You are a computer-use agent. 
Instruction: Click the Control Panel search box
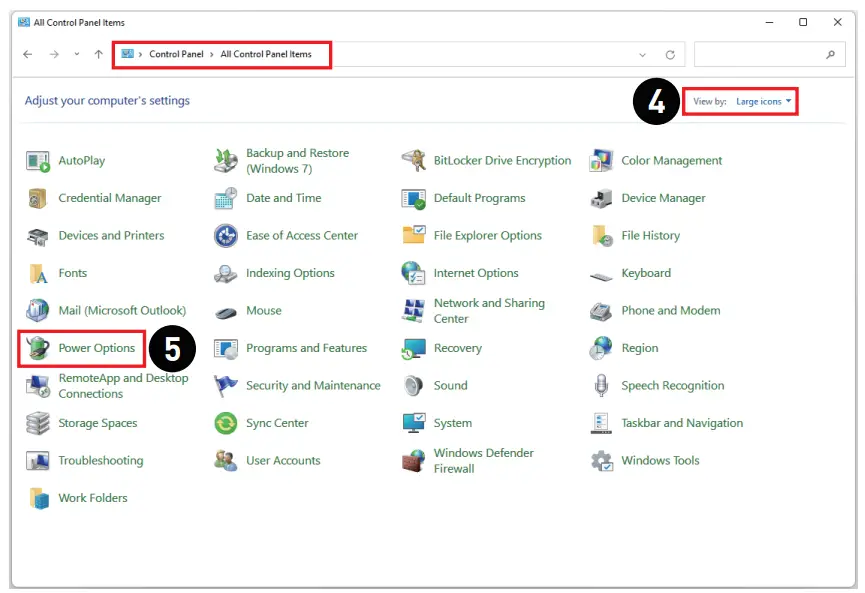(760, 55)
